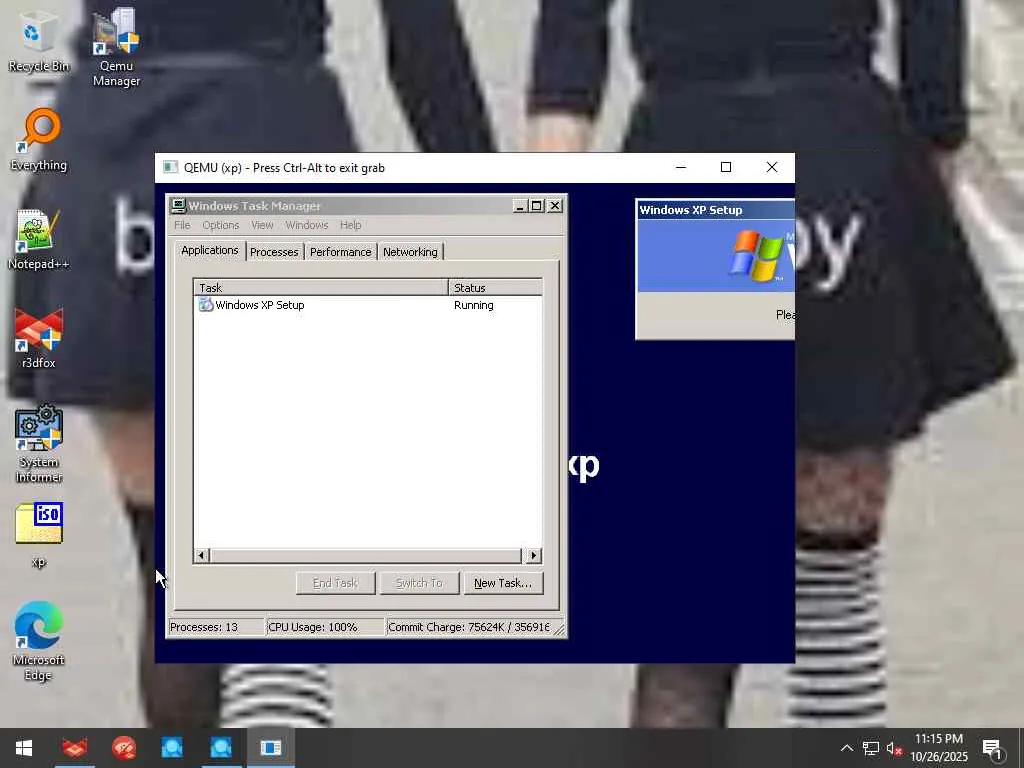Click the Switch To button
Screen dimensions: 1024x768
pos(419,583)
